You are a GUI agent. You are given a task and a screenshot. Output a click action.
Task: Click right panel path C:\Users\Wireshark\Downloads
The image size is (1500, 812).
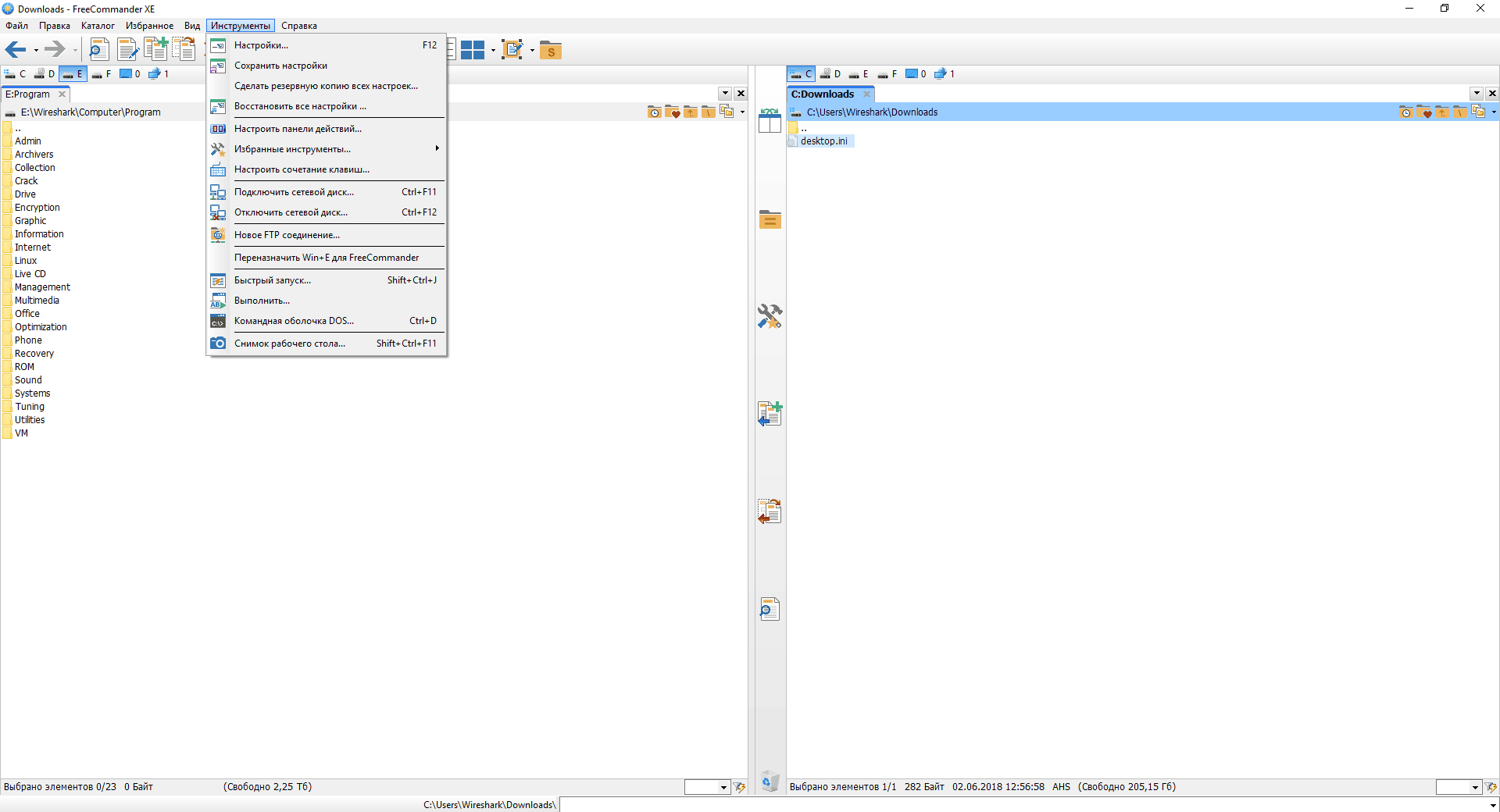(x=872, y=112)
